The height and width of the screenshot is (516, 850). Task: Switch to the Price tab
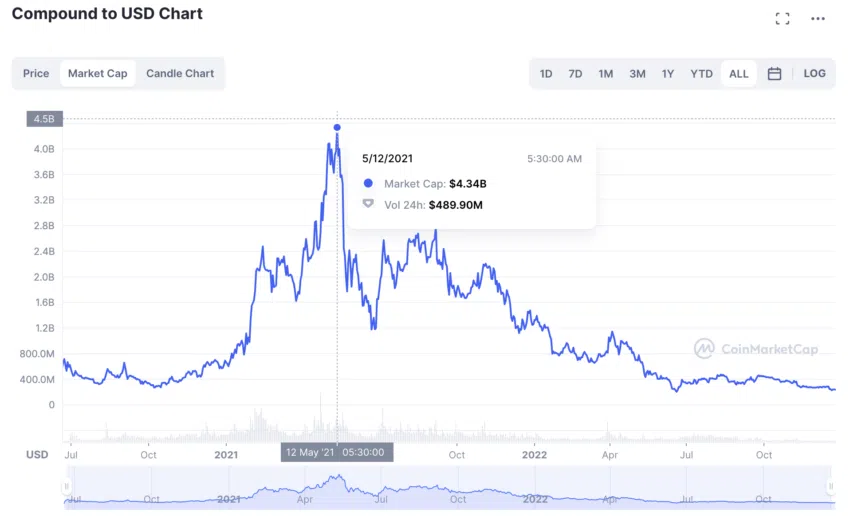click(x=36, y=73)
